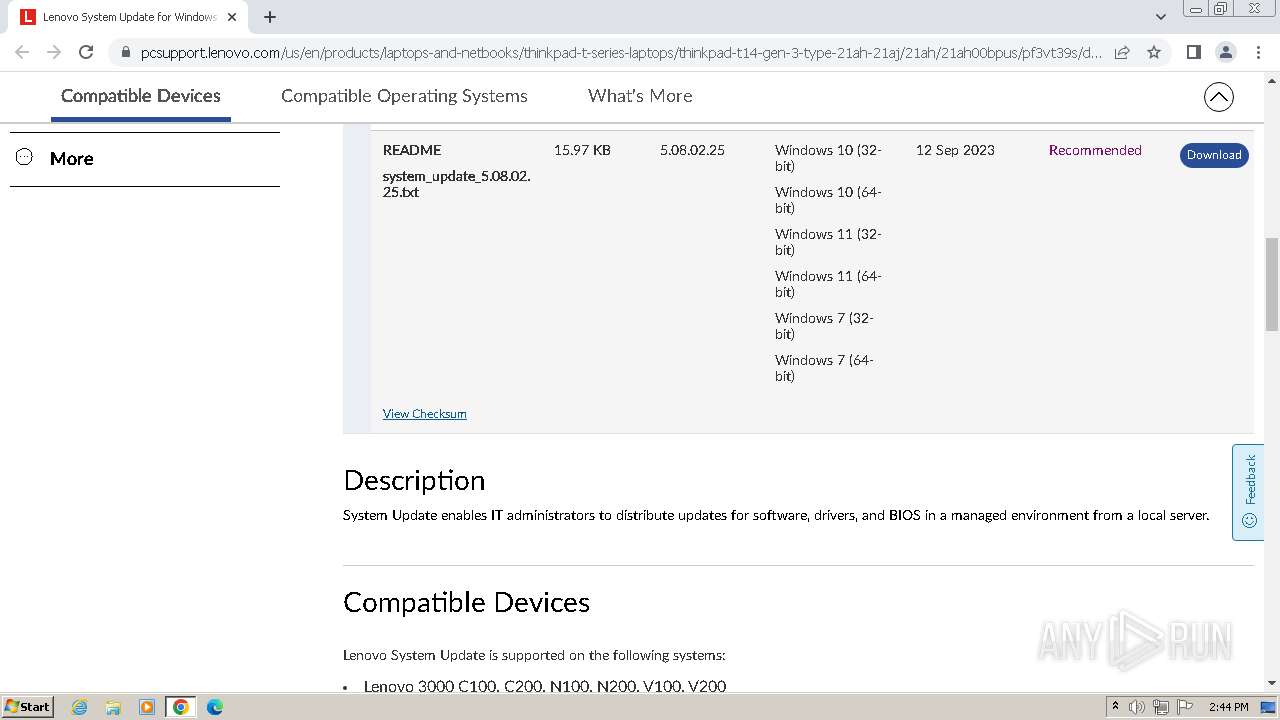
Task: Select the Lenovo System Update browser tab
Action: 128,17
